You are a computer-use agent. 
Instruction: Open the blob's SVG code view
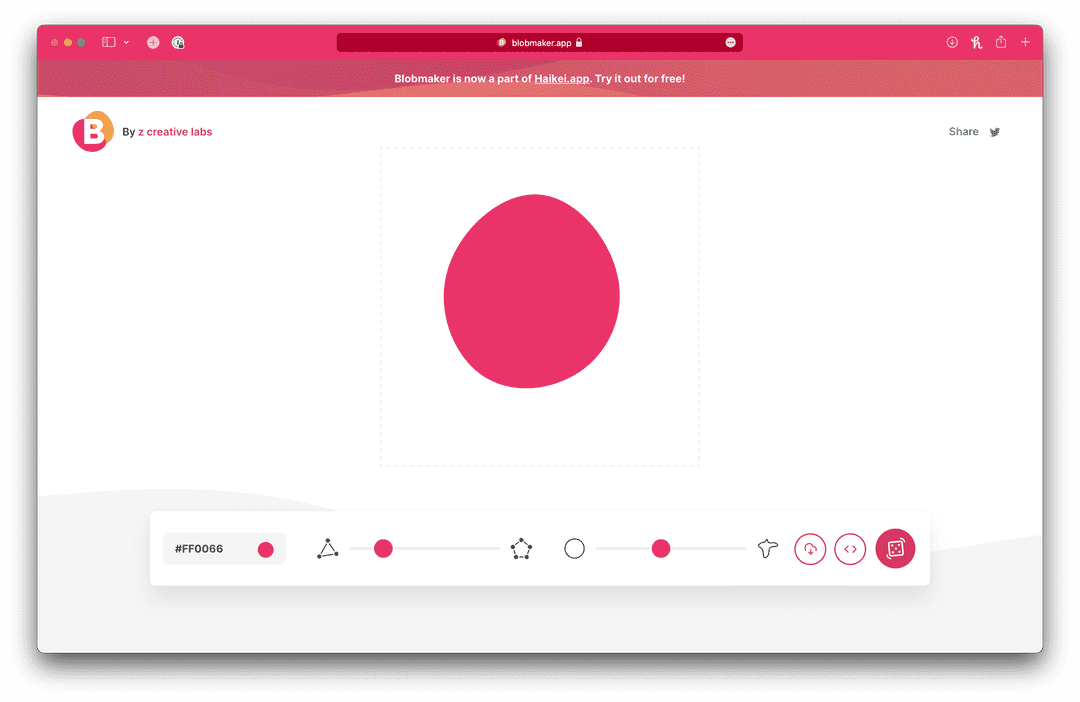[x=850, y=548]
